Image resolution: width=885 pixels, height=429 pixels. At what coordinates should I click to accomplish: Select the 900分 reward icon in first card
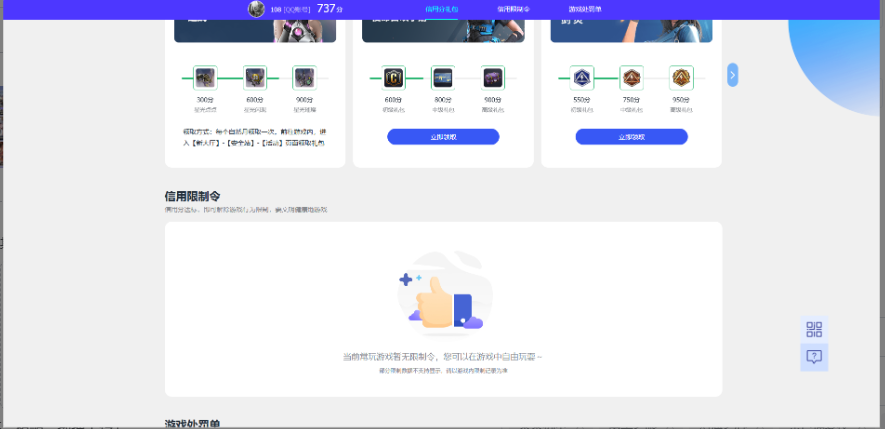[x=304, y=78]
